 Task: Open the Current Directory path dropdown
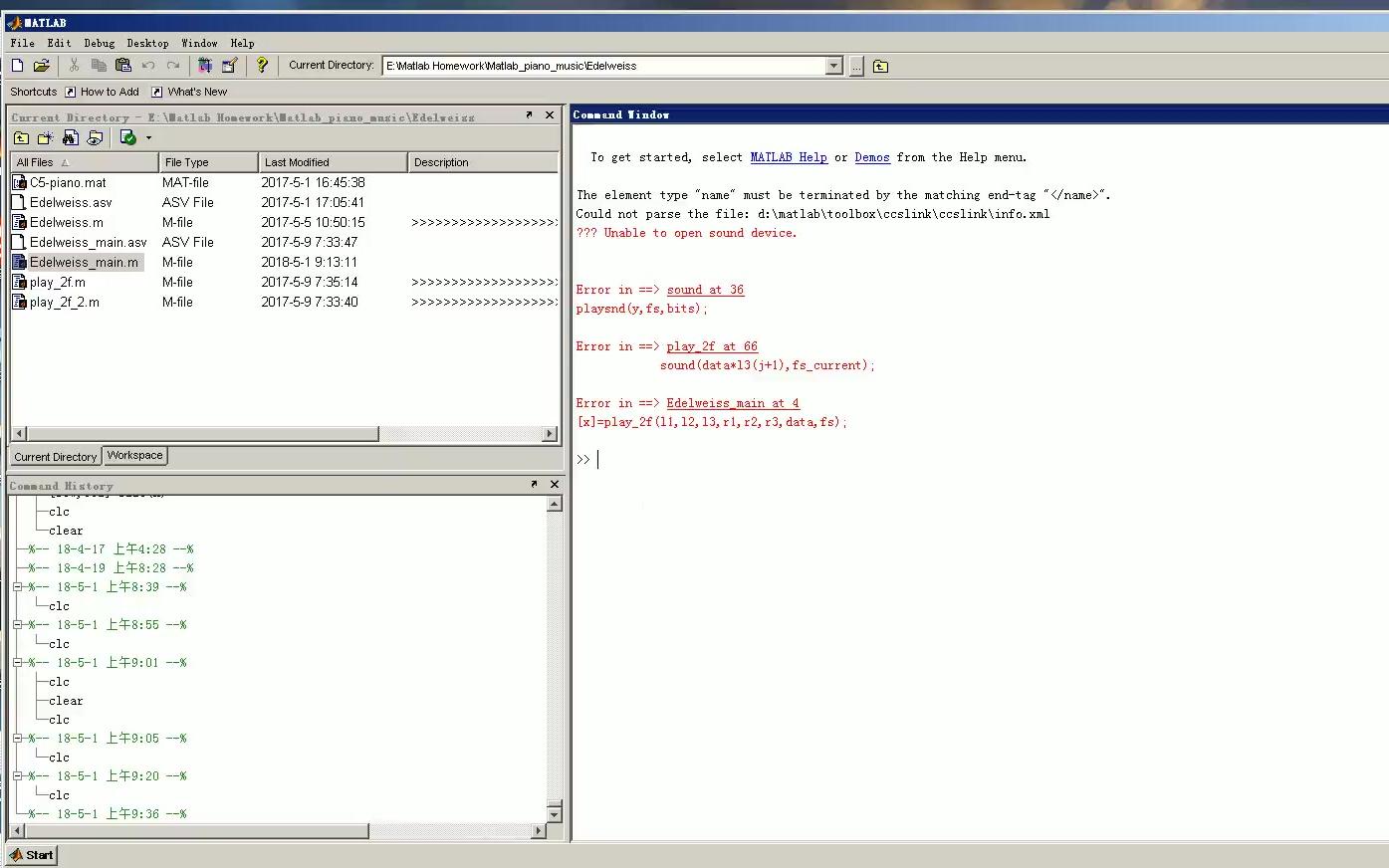click(x=834, y=66)
